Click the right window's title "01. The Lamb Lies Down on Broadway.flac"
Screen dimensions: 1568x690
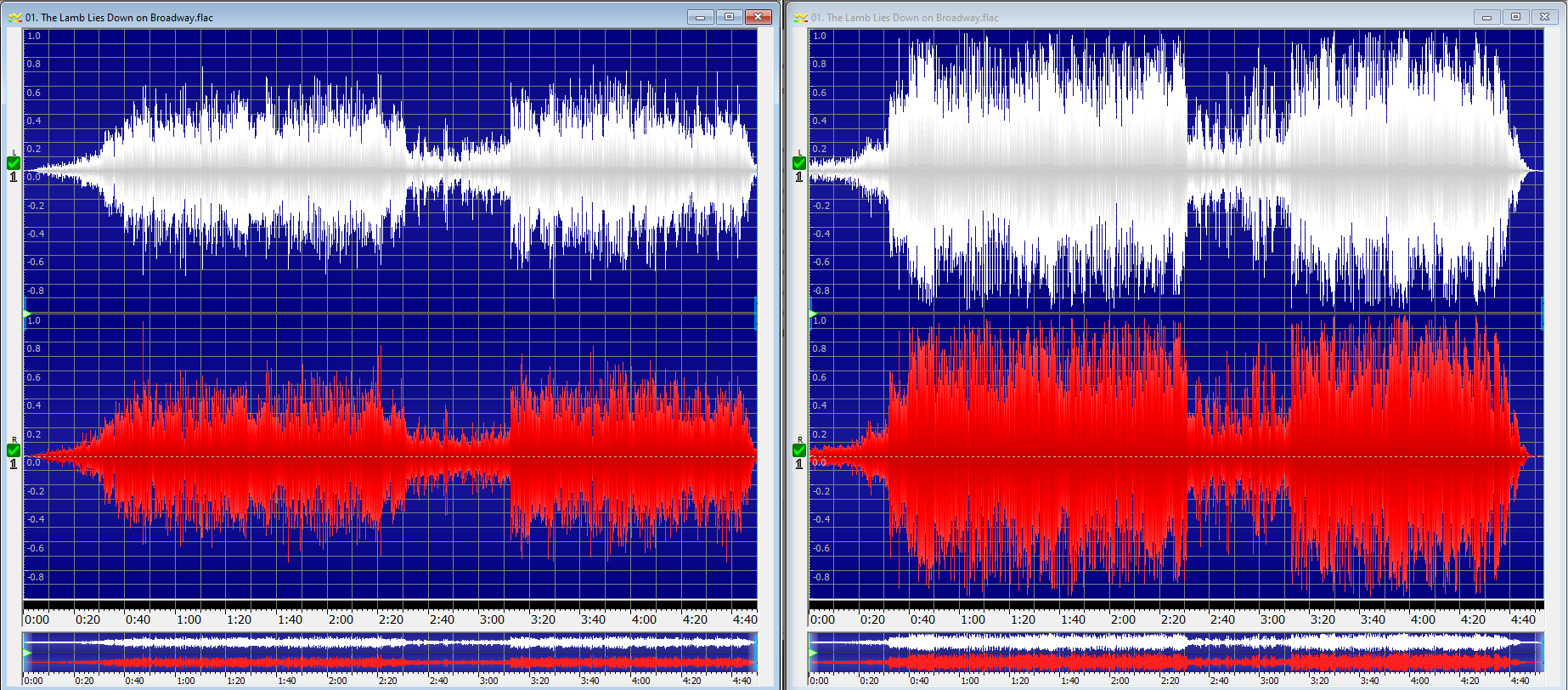tap(905, 17)
